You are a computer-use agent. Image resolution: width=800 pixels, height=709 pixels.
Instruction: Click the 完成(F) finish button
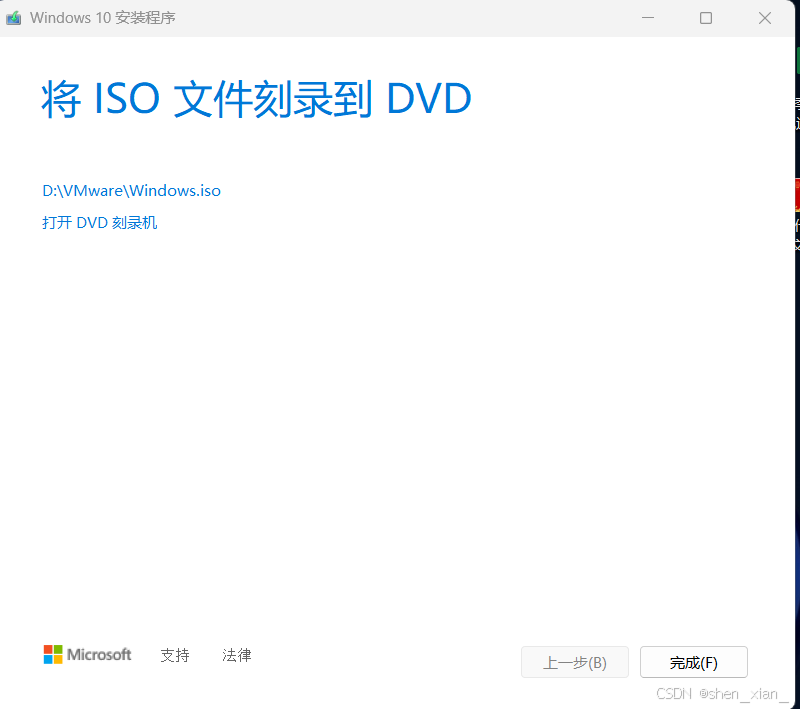694,663
